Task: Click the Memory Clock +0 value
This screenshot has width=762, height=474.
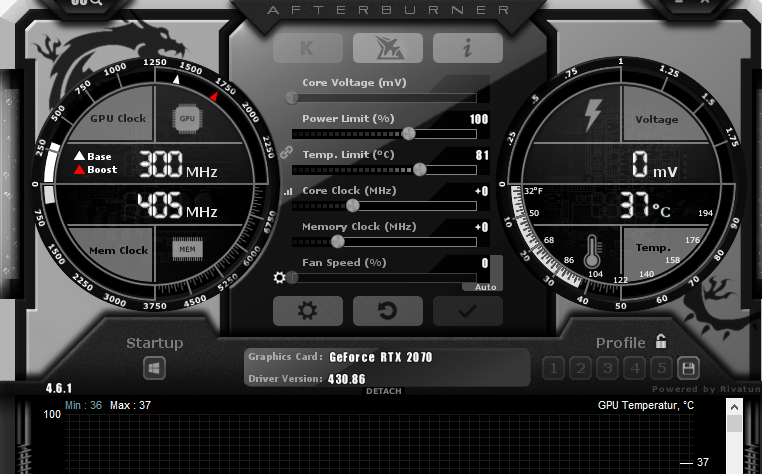Action: coord(482,227)
